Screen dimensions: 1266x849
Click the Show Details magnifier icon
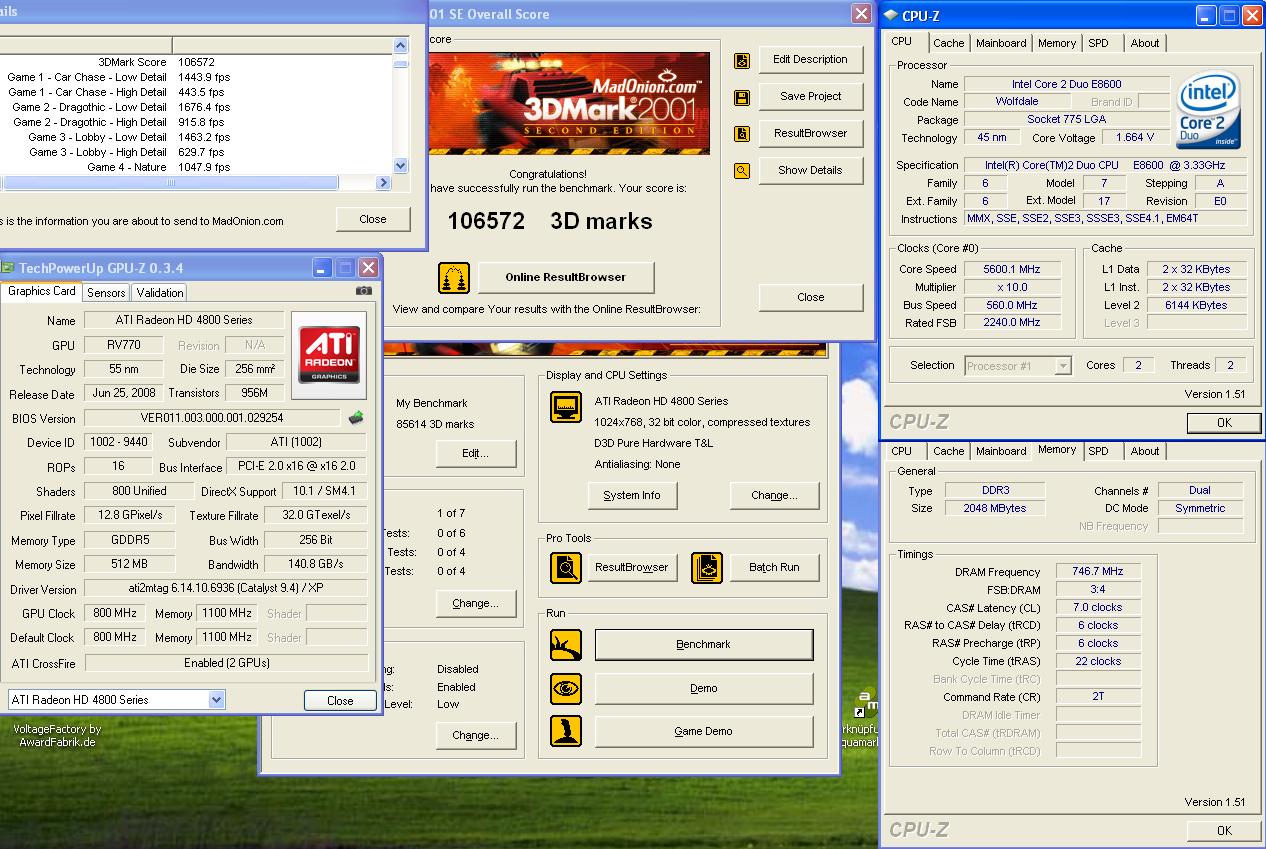click(742, 171)
